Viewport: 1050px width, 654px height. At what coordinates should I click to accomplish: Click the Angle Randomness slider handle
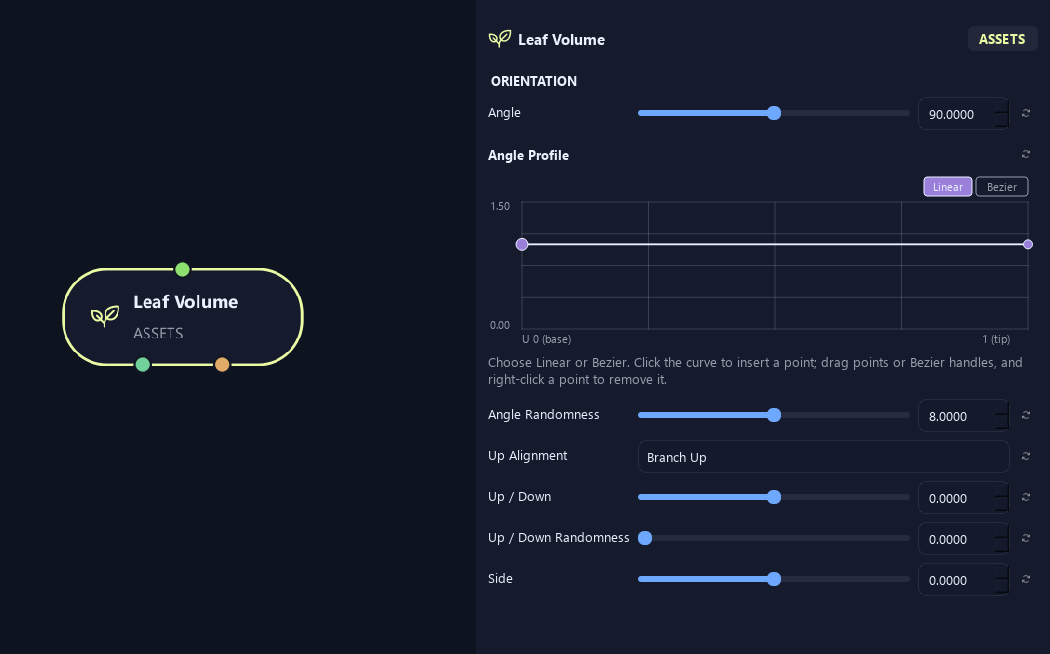774,415
